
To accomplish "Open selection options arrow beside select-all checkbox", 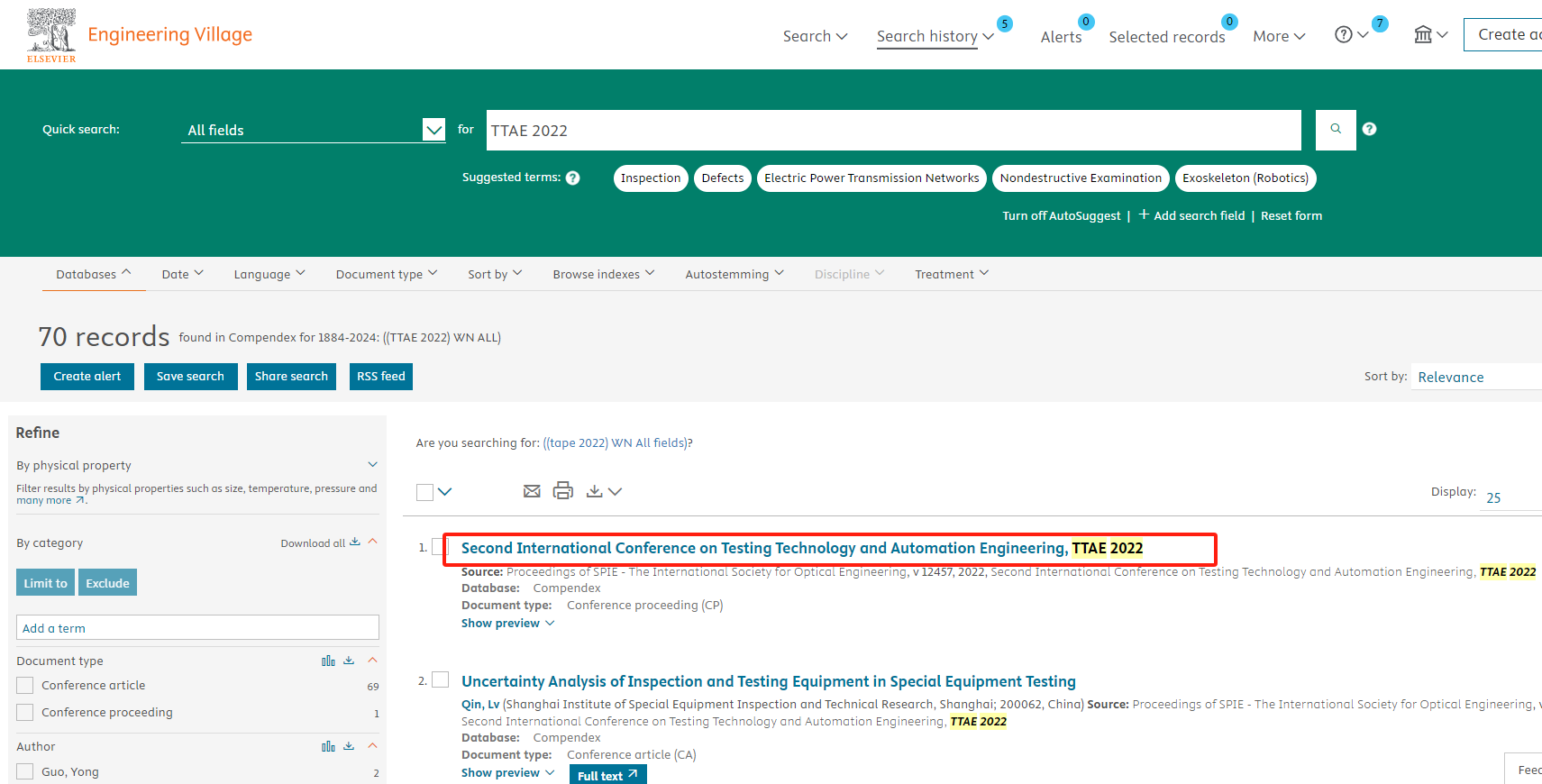I will tap(444, 492).
